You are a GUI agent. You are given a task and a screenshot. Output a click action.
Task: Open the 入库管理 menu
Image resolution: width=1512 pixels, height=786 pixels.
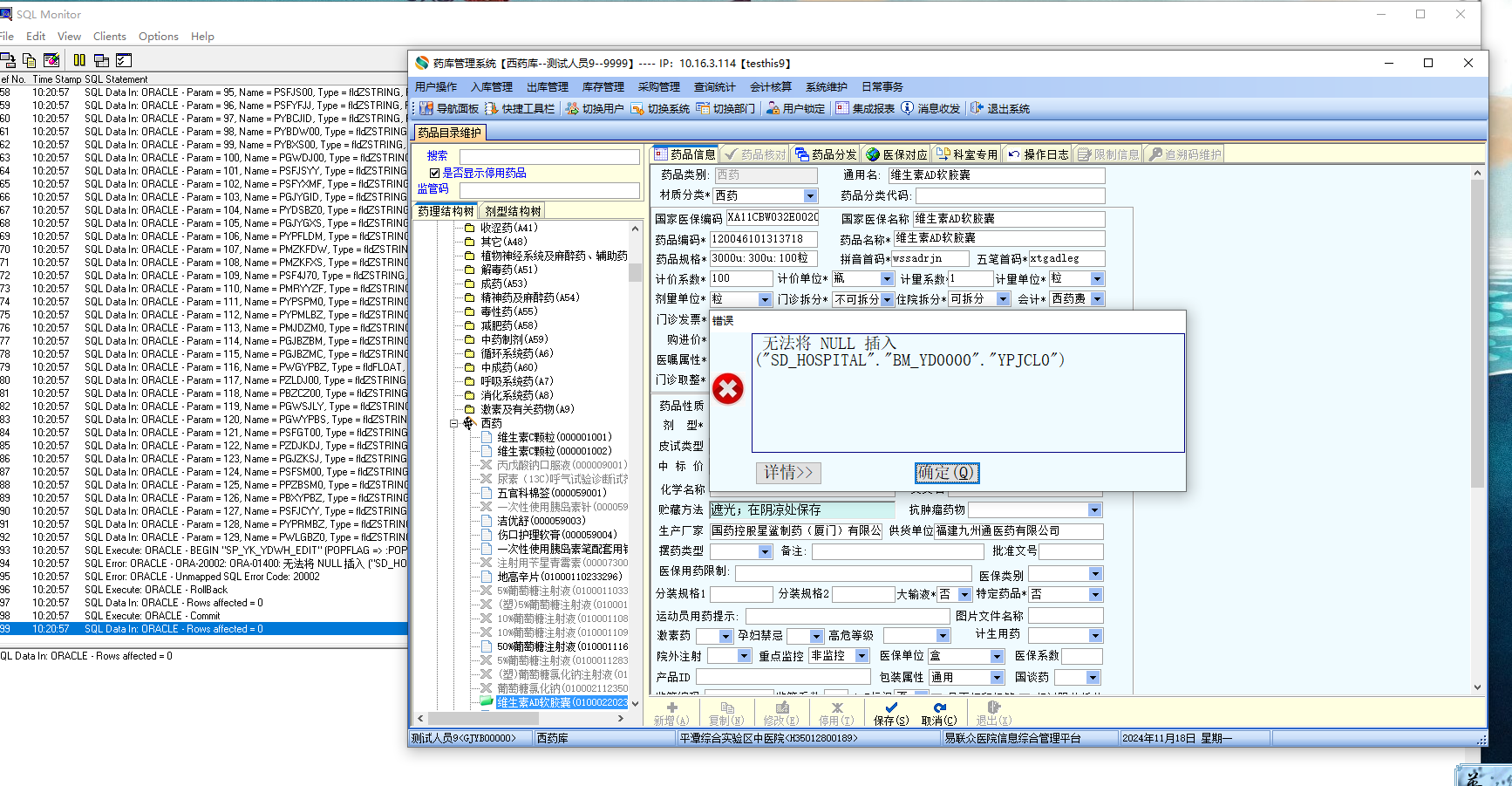click(x=492, y=86)
